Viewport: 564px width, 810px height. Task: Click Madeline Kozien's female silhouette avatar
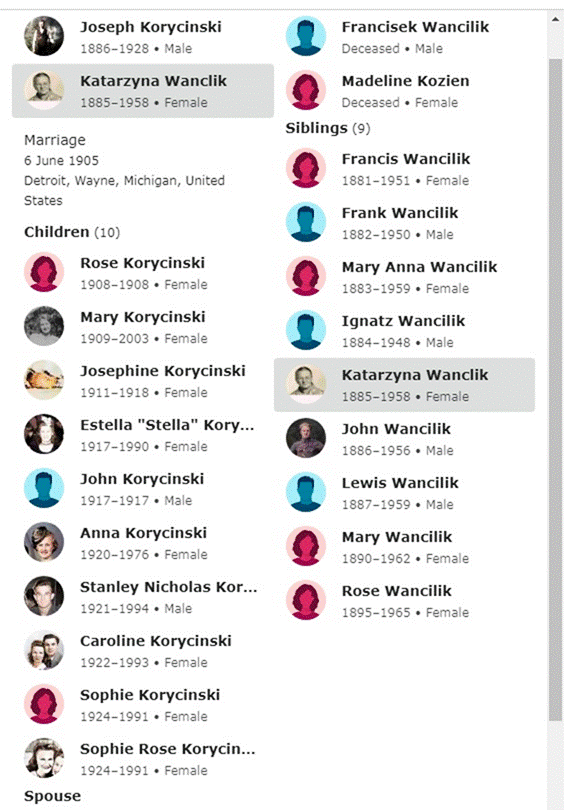(x=306, y=90)
